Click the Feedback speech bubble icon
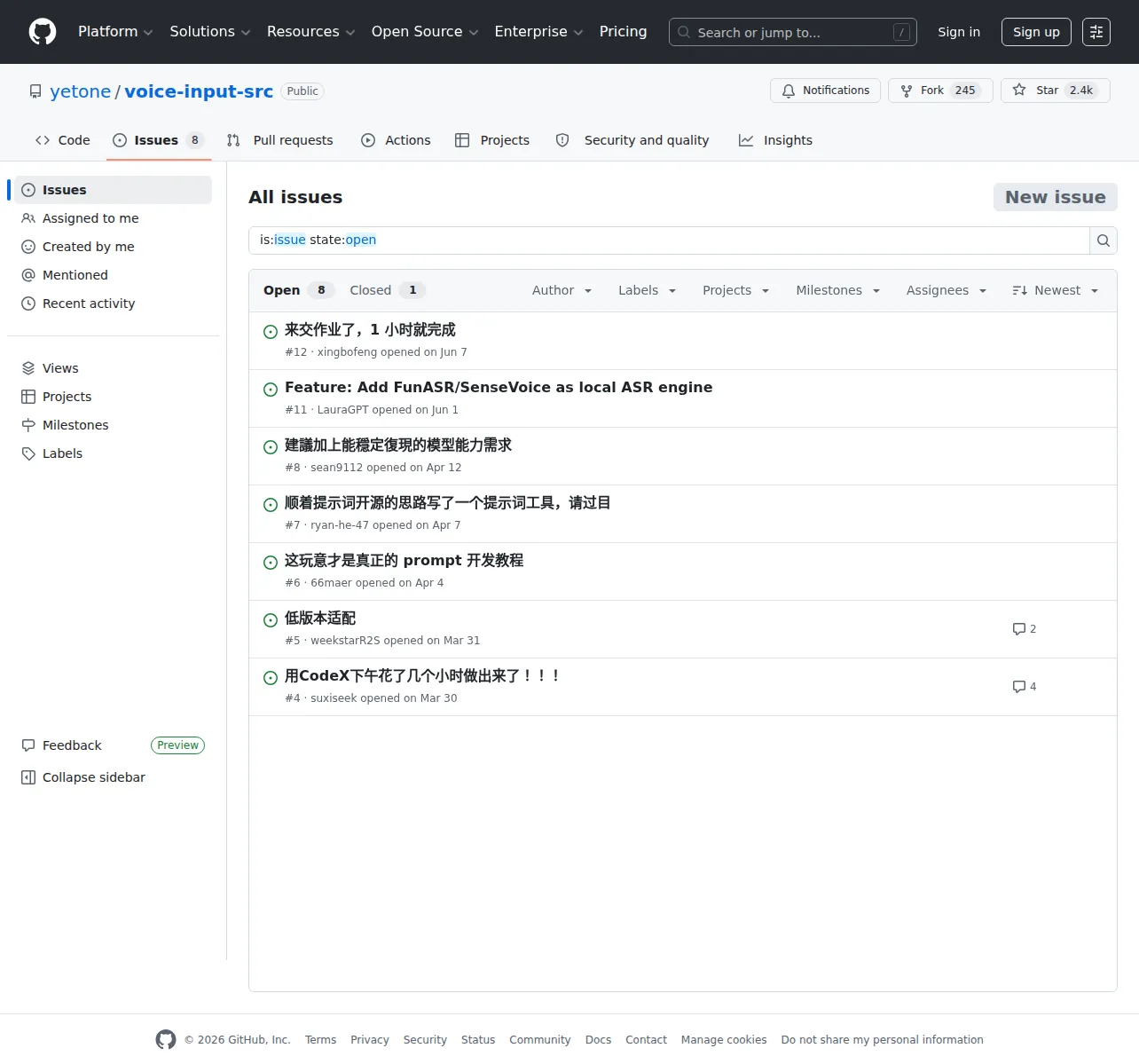This screenshot has height=1064, width=1139. tap(28, 745)
